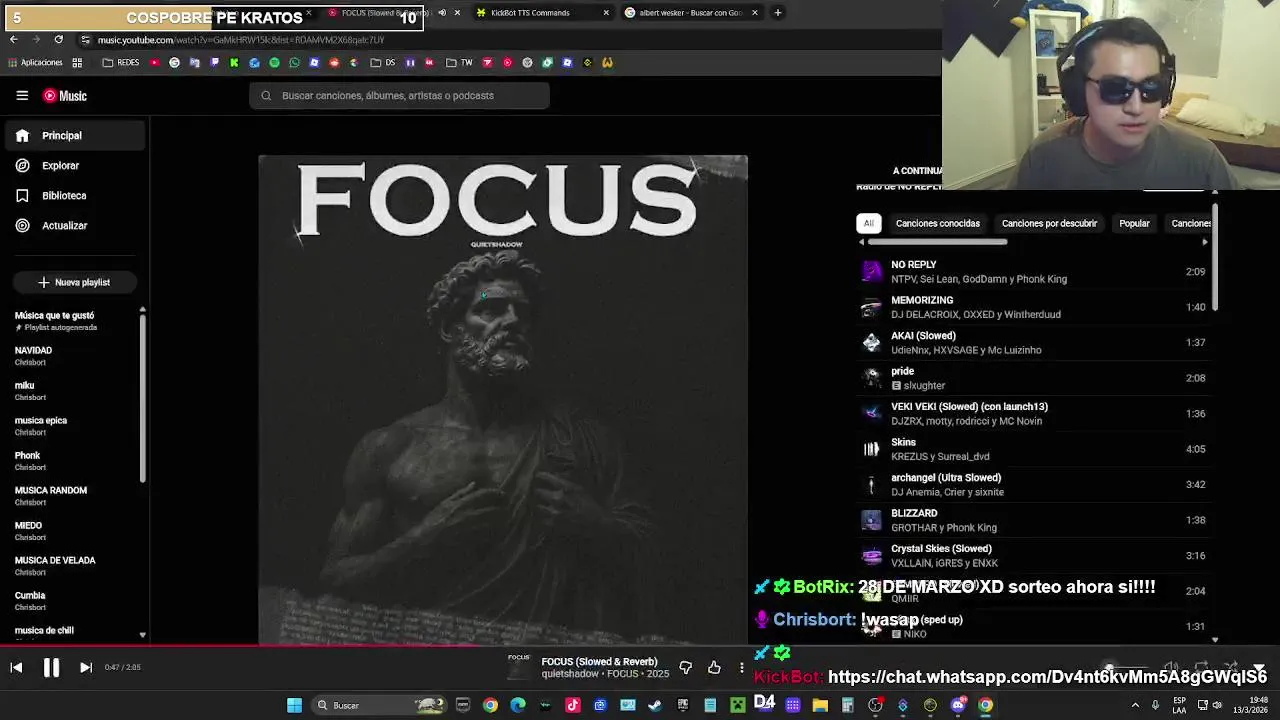Dislike FOCUS (Slowed & Reverb)
Image resolution: width=1280 pixels, height=720 pixels.
685,667
